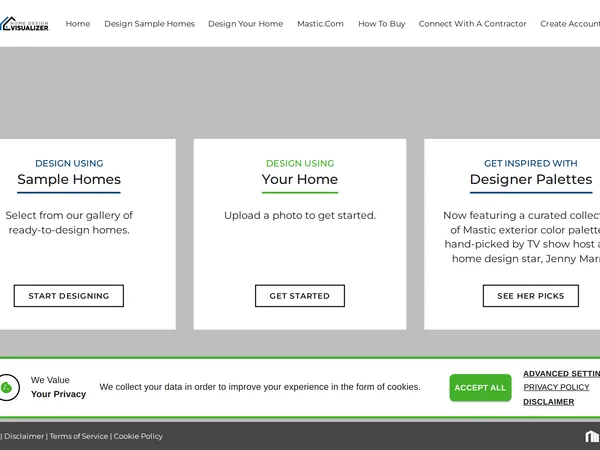Click the cookie icon in privacy banner

coord(7,388)
